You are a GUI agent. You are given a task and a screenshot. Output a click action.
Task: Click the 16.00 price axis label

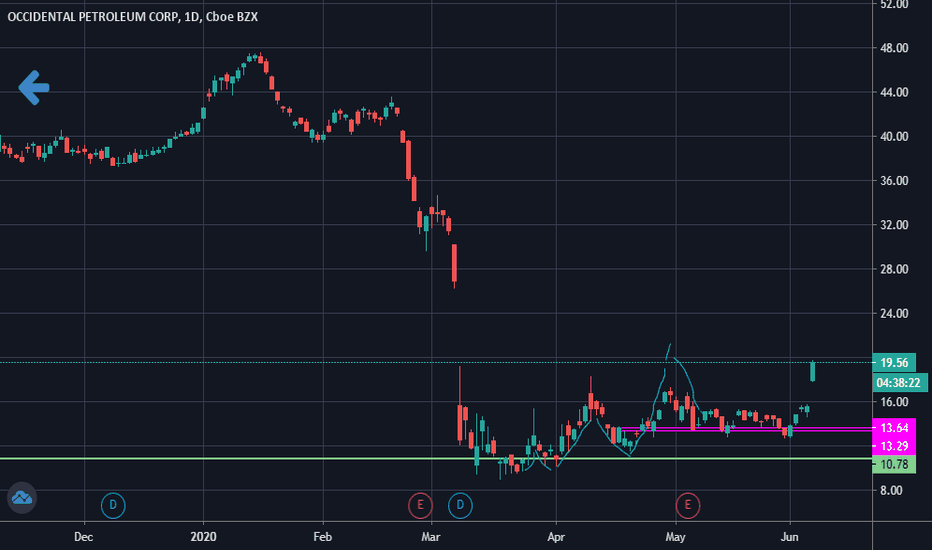[x=894, y=402]
